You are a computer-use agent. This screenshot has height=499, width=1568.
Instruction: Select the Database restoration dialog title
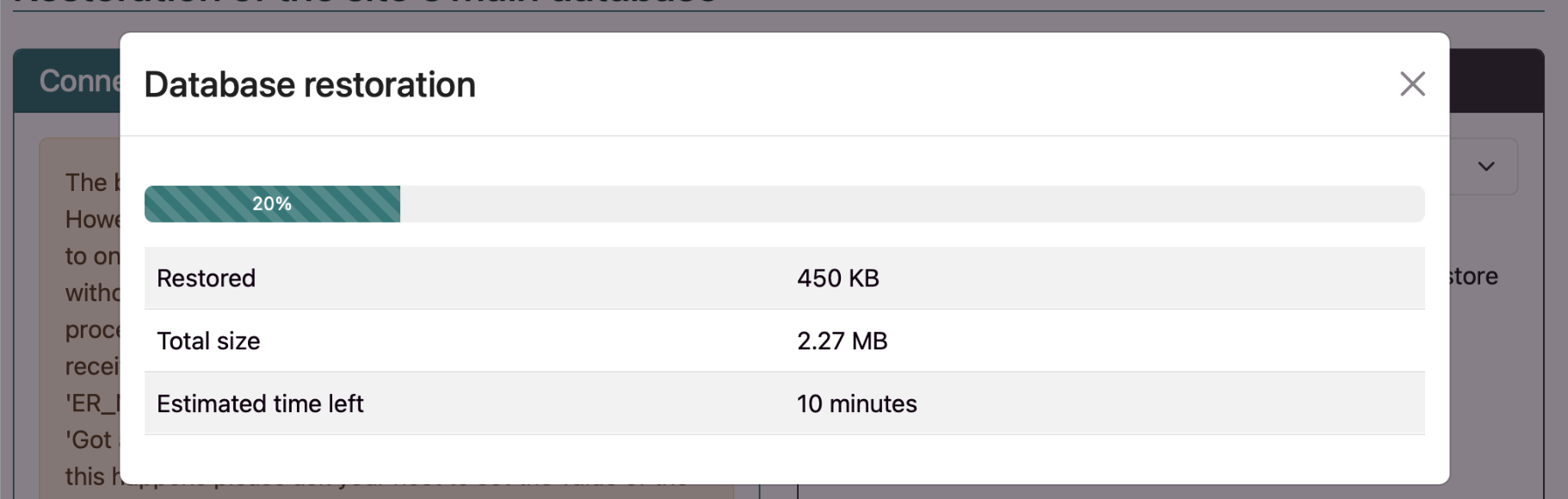click(x=310, y=84)
